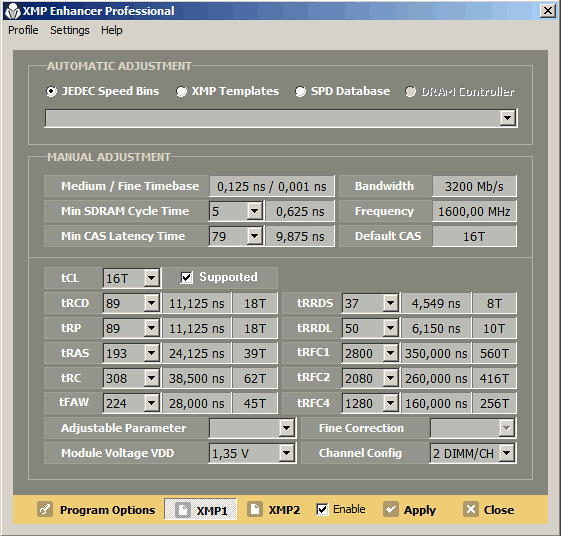Expand the tRP value dropdown
The height and width of the screenshot is (536, 561).
tap(152, 328)
